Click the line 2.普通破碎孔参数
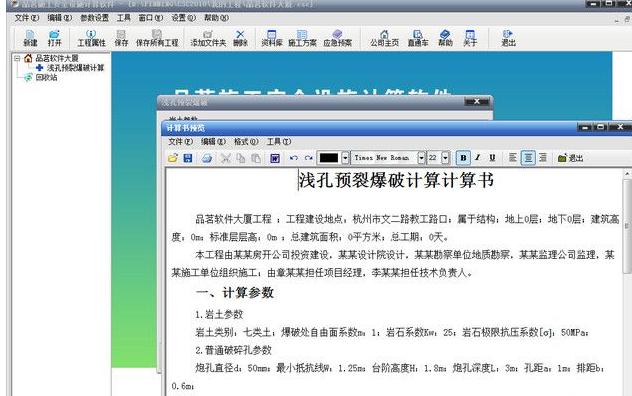 (x=233, y=350)
